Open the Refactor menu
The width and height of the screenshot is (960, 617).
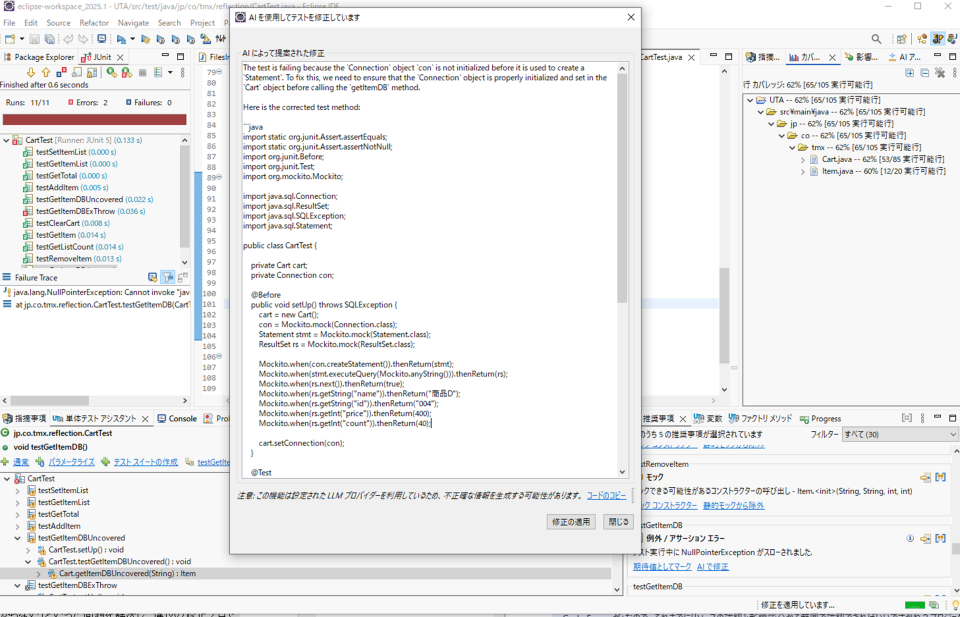click(x=94, y=22)
